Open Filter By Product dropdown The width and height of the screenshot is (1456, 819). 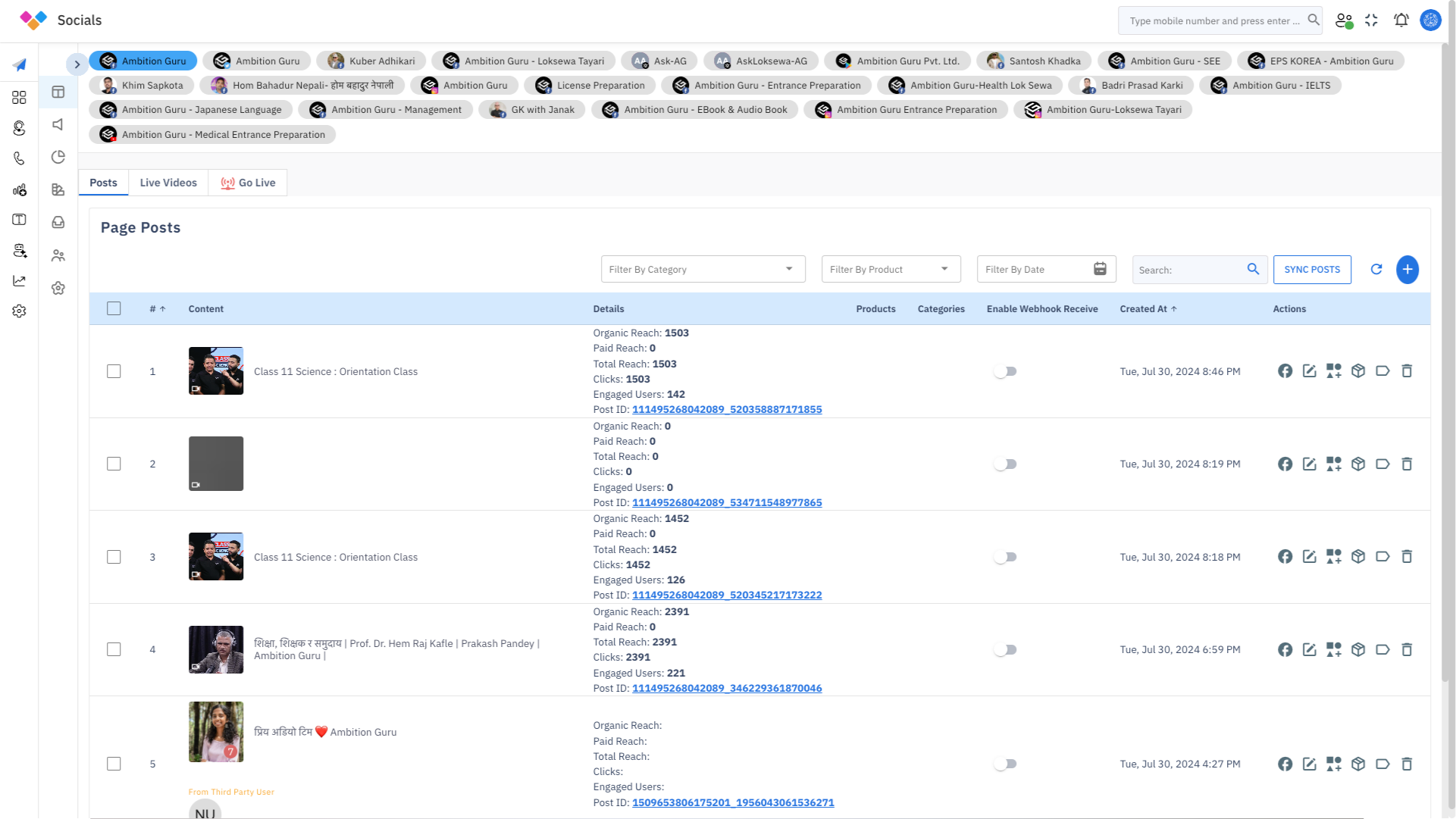[890, 269]
